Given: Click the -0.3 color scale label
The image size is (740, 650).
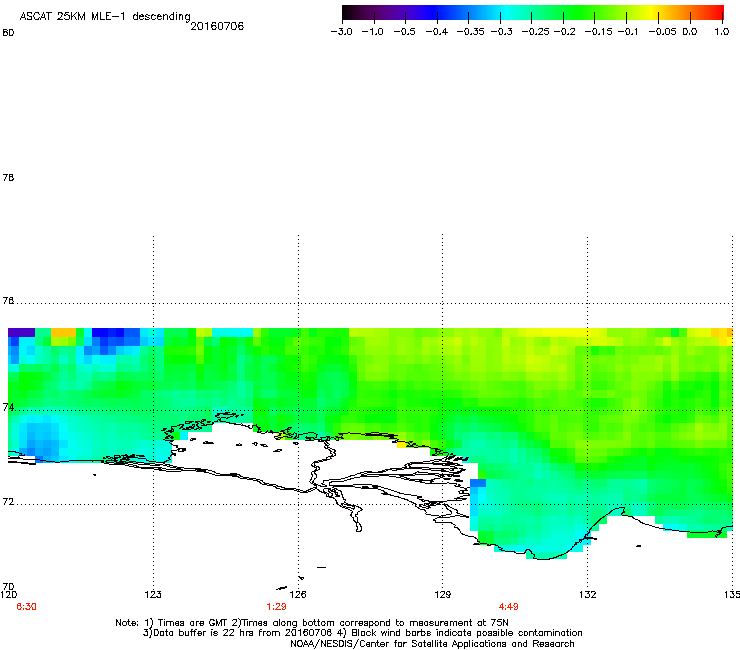Looking at the screenshot, I should 501,32.
